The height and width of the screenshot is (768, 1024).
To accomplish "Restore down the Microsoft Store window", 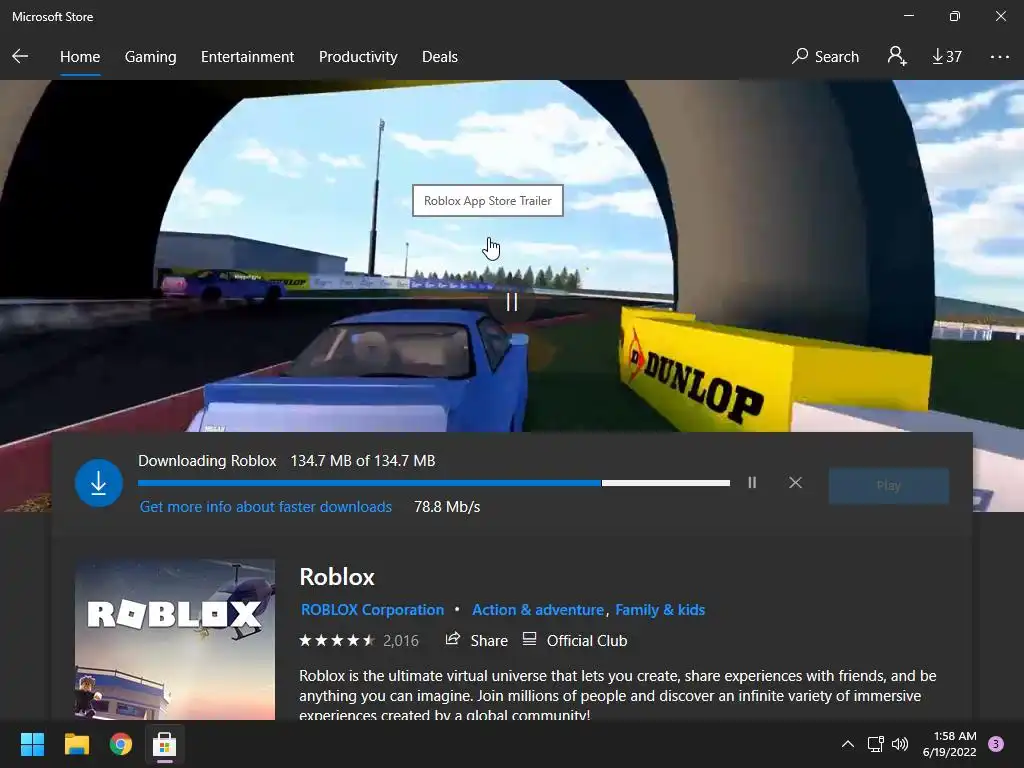I will click(954, 16).
